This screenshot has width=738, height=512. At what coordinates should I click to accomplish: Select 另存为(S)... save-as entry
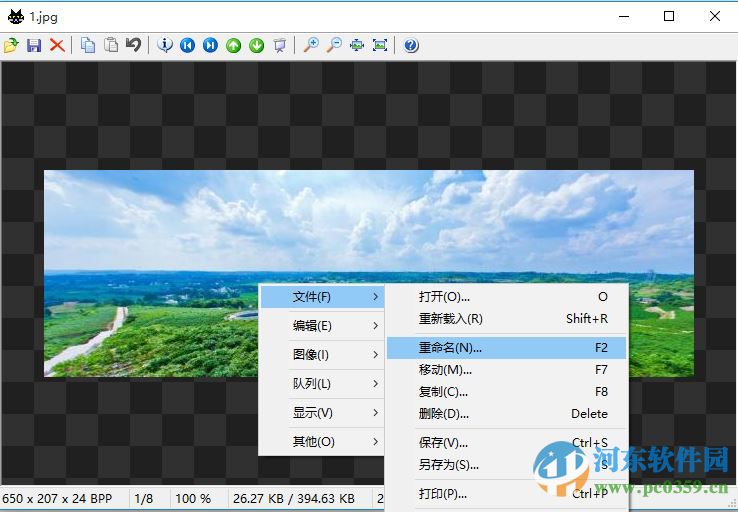pos(506,465)
